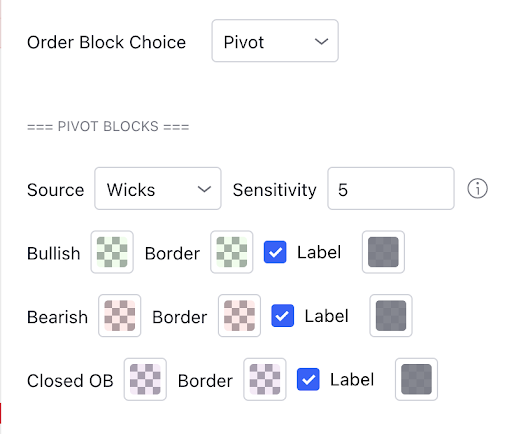Pick the Bullish fill color swatch
The height and width of the screenshot is (434, 512).
point(112,252)
